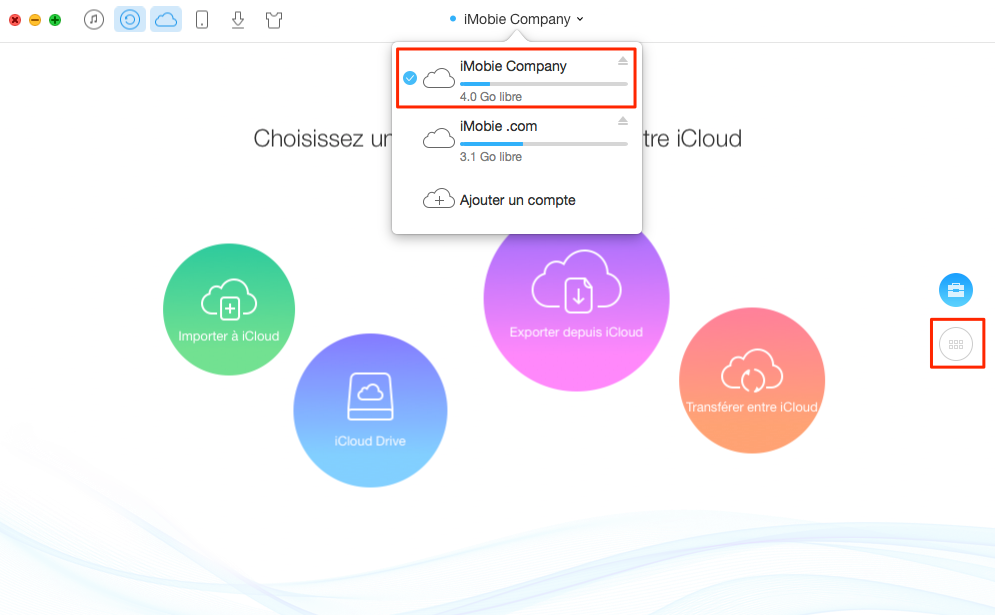Viewport: 995px width, 615px height.
Task: Click the '4.0 Go libre' text
Action: tap(491, 96)
